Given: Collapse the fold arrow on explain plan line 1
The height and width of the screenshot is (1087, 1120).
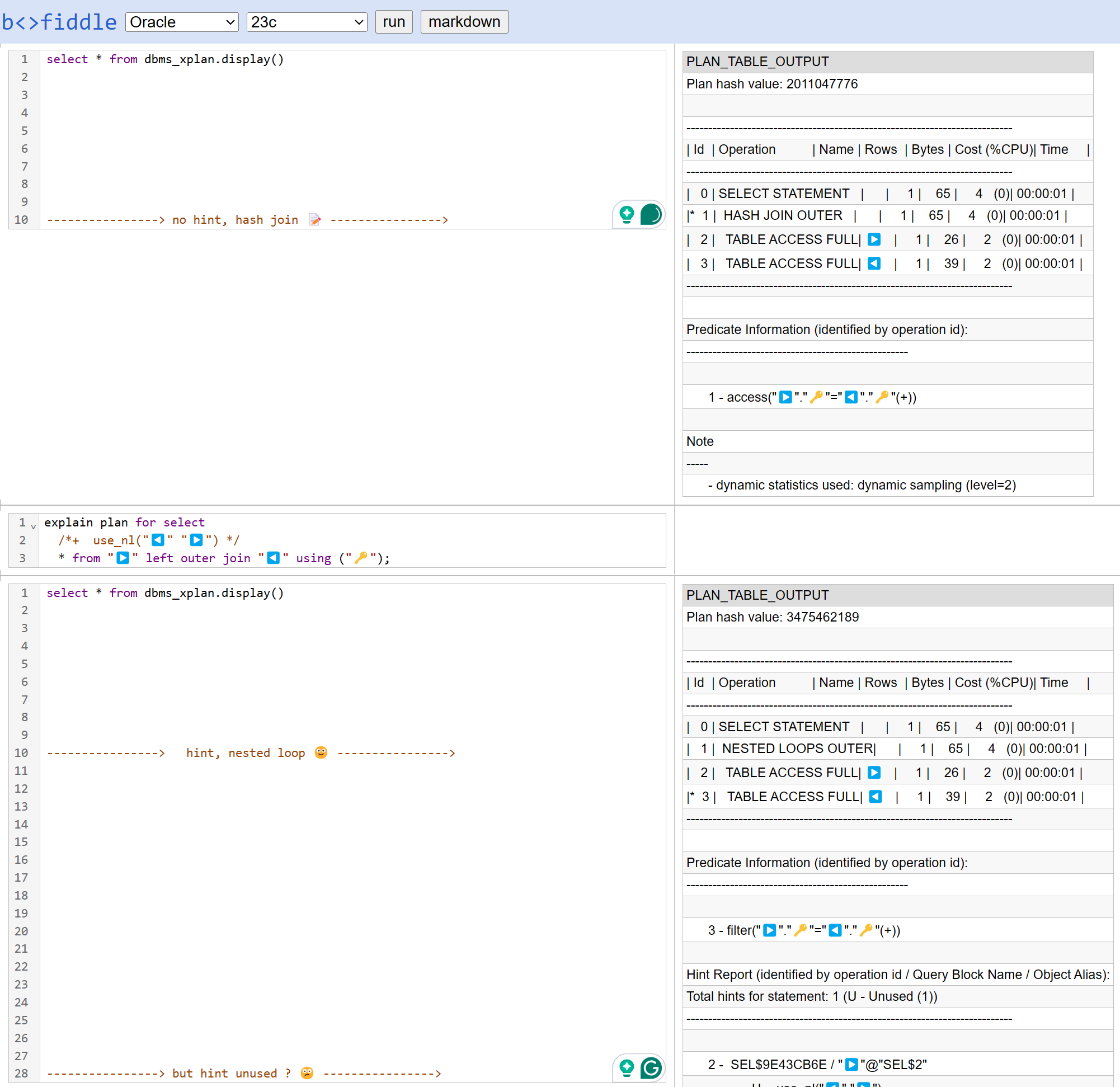Looking at the screenshot, I should [x=33, y=526].
